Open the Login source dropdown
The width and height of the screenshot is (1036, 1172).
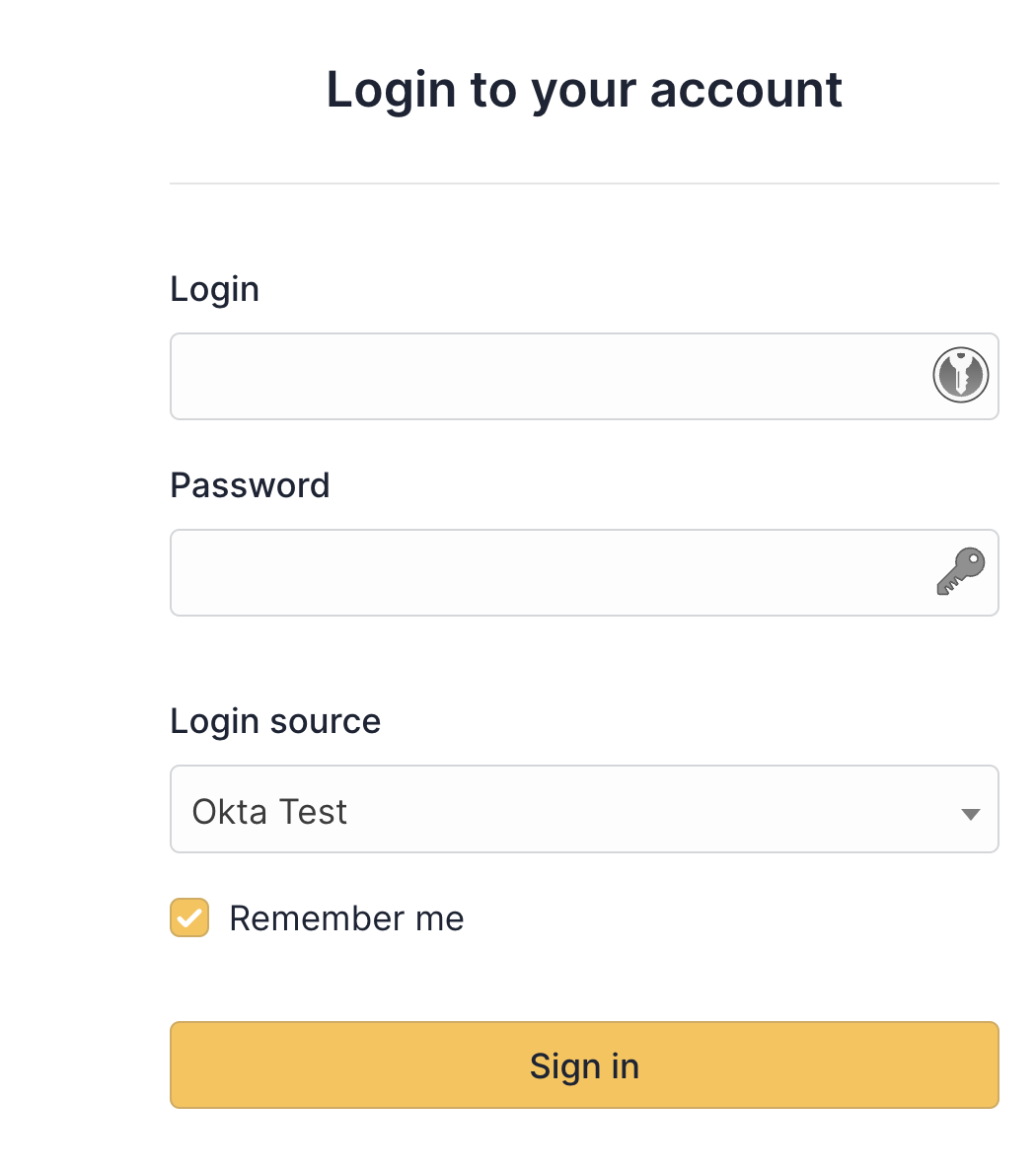tap(584, 809)
